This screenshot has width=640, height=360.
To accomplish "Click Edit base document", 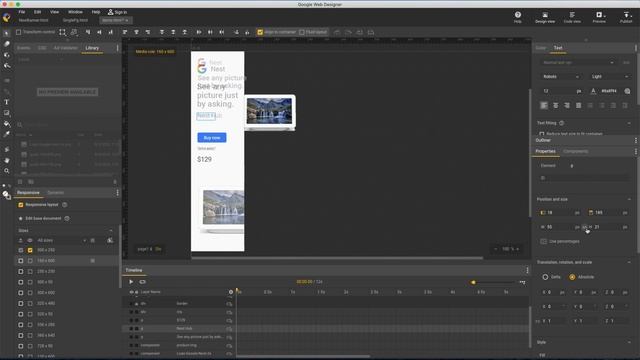I will [43, 218].
